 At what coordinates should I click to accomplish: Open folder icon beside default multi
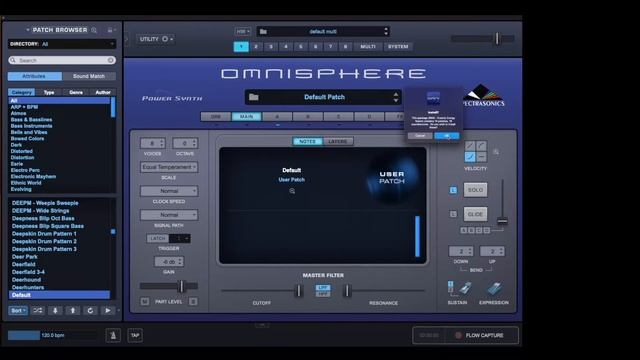(x=263, y=31)
